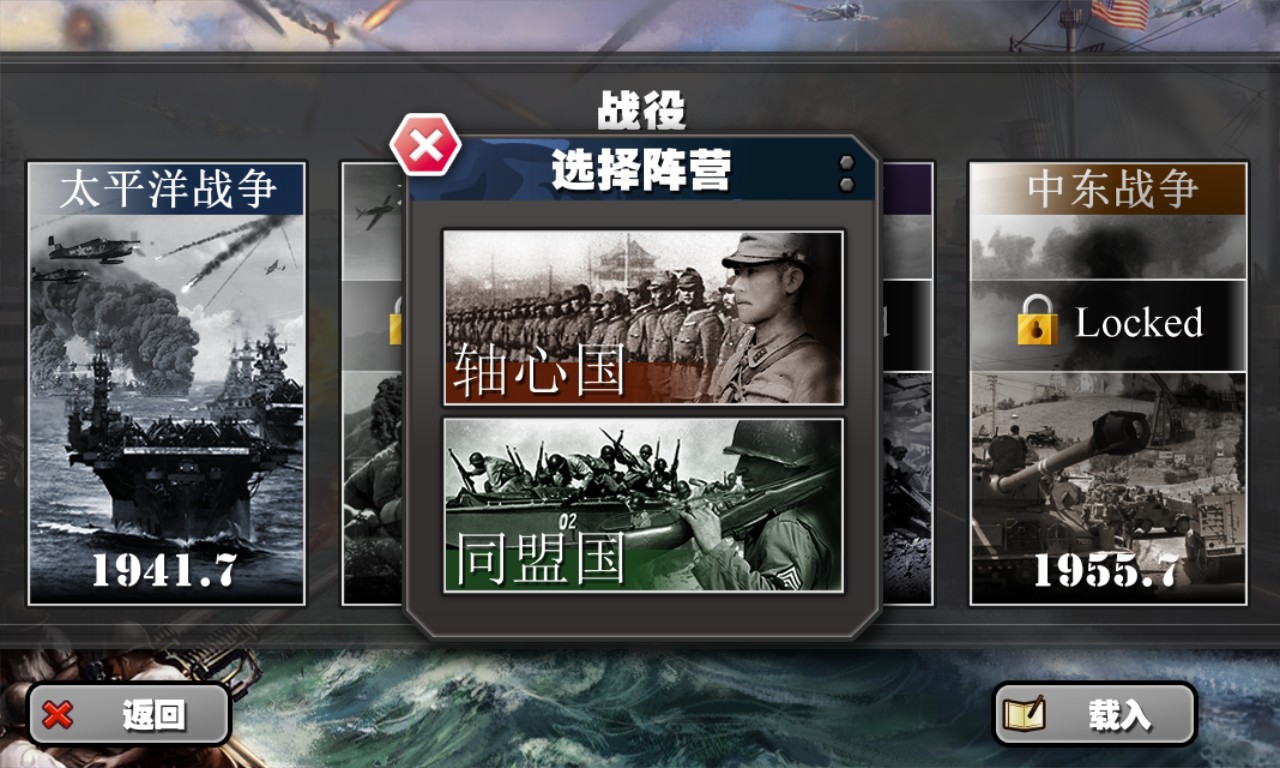
Task: Choose the 轴心国 Axis faction banner
Action: coord(643,317)
